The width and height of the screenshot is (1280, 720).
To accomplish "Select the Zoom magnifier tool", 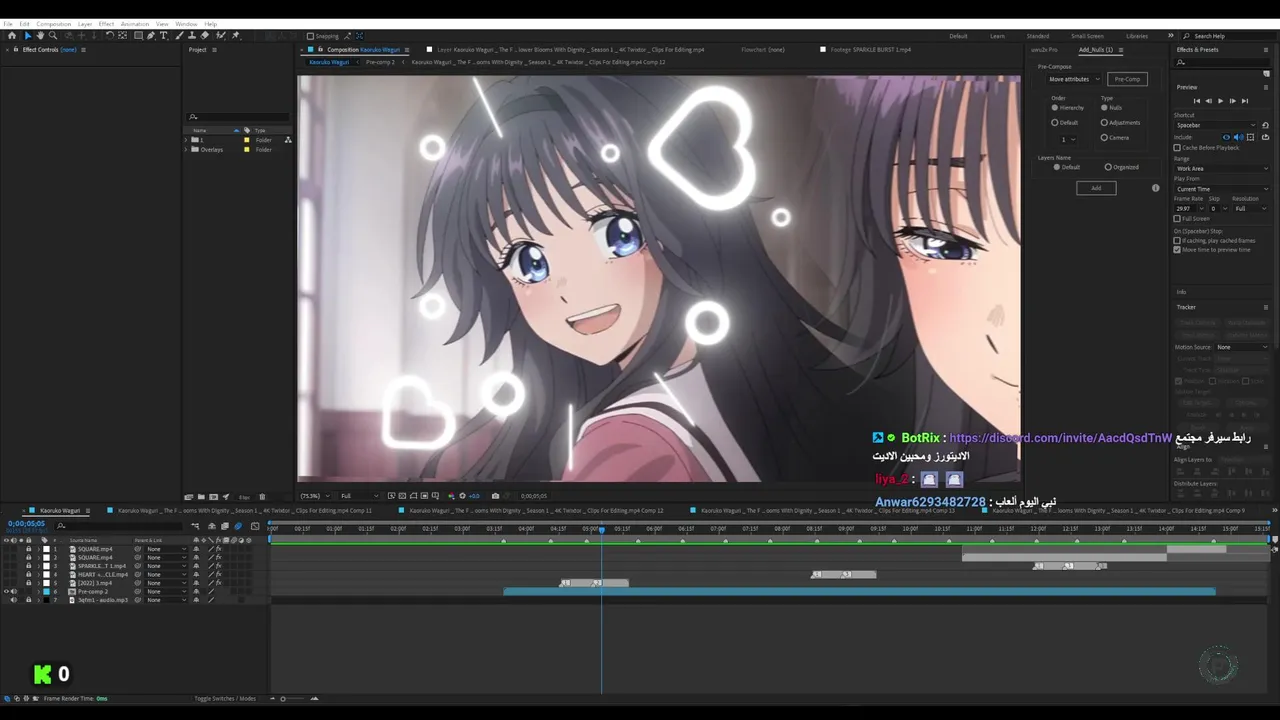I will point(53,36).
